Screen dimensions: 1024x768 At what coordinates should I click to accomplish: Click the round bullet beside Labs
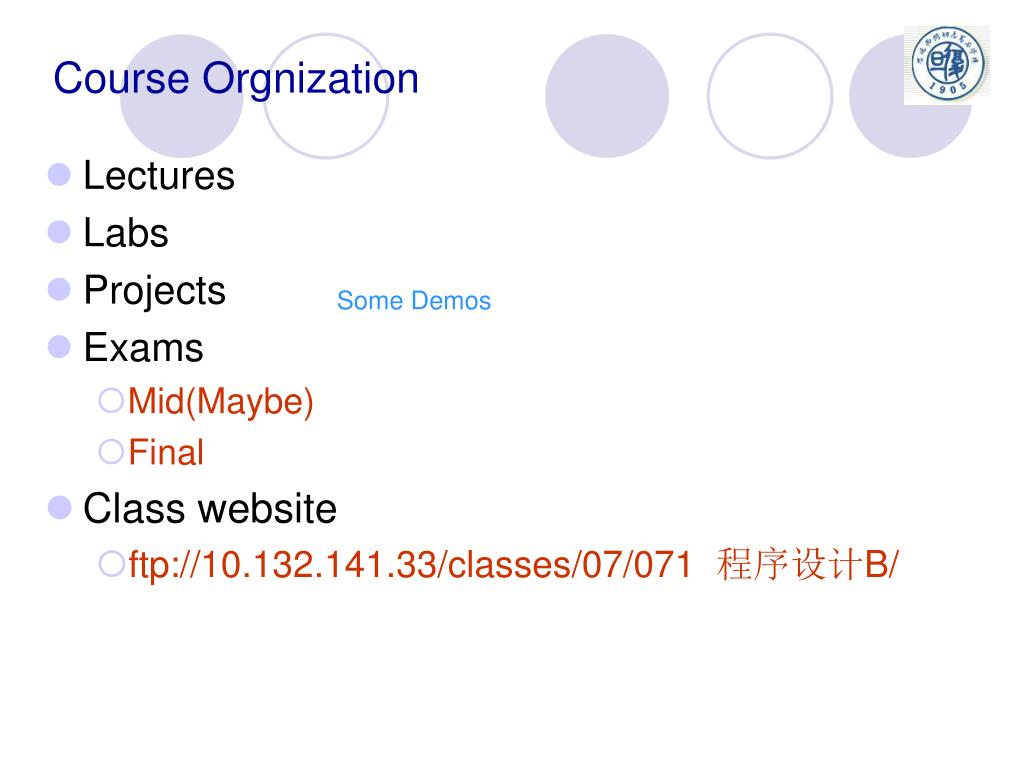(x=59, y=232)
